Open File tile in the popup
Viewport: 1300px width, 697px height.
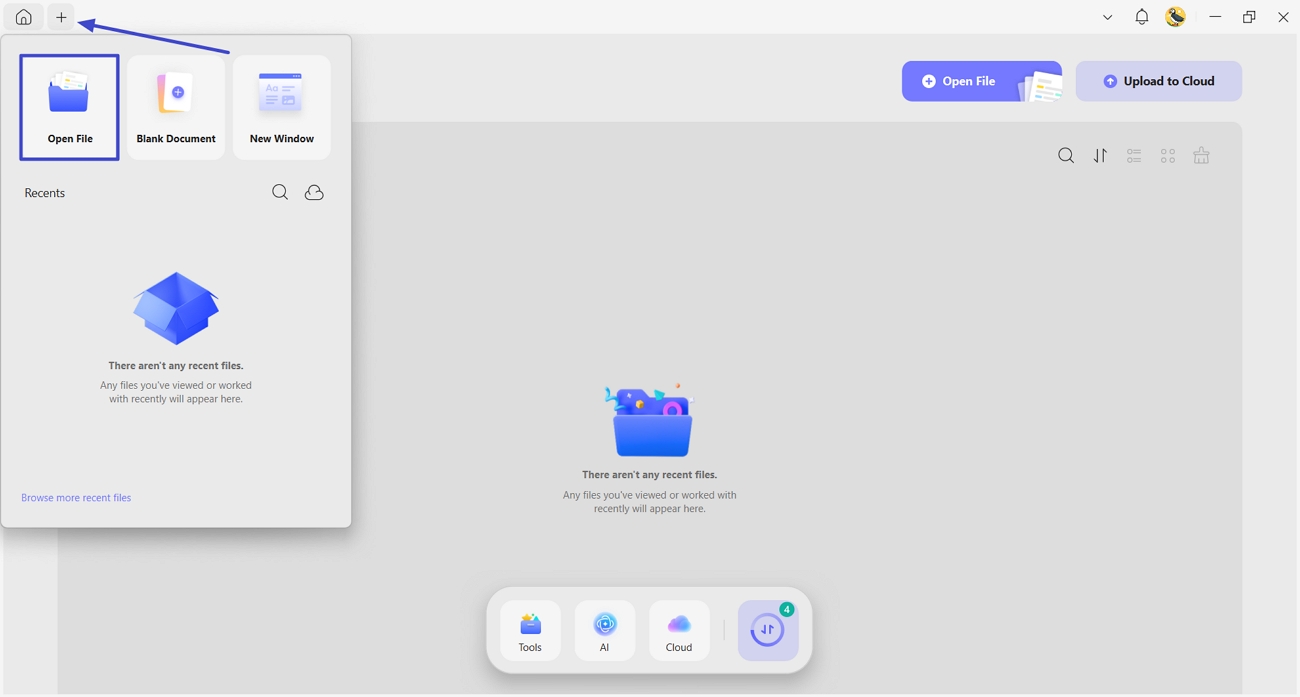pos(70,107)
